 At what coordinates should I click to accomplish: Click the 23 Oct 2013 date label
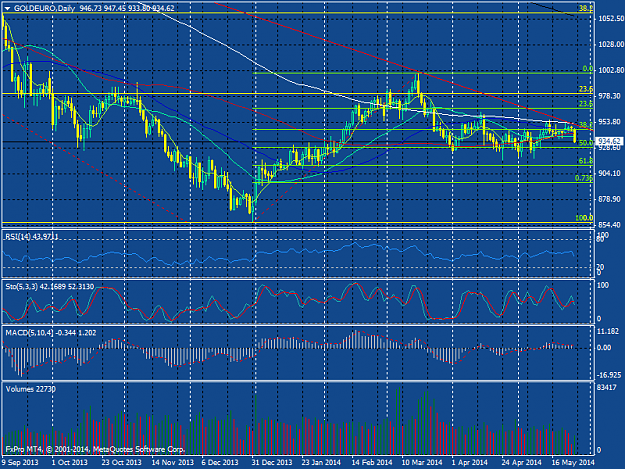coord(121,463)
